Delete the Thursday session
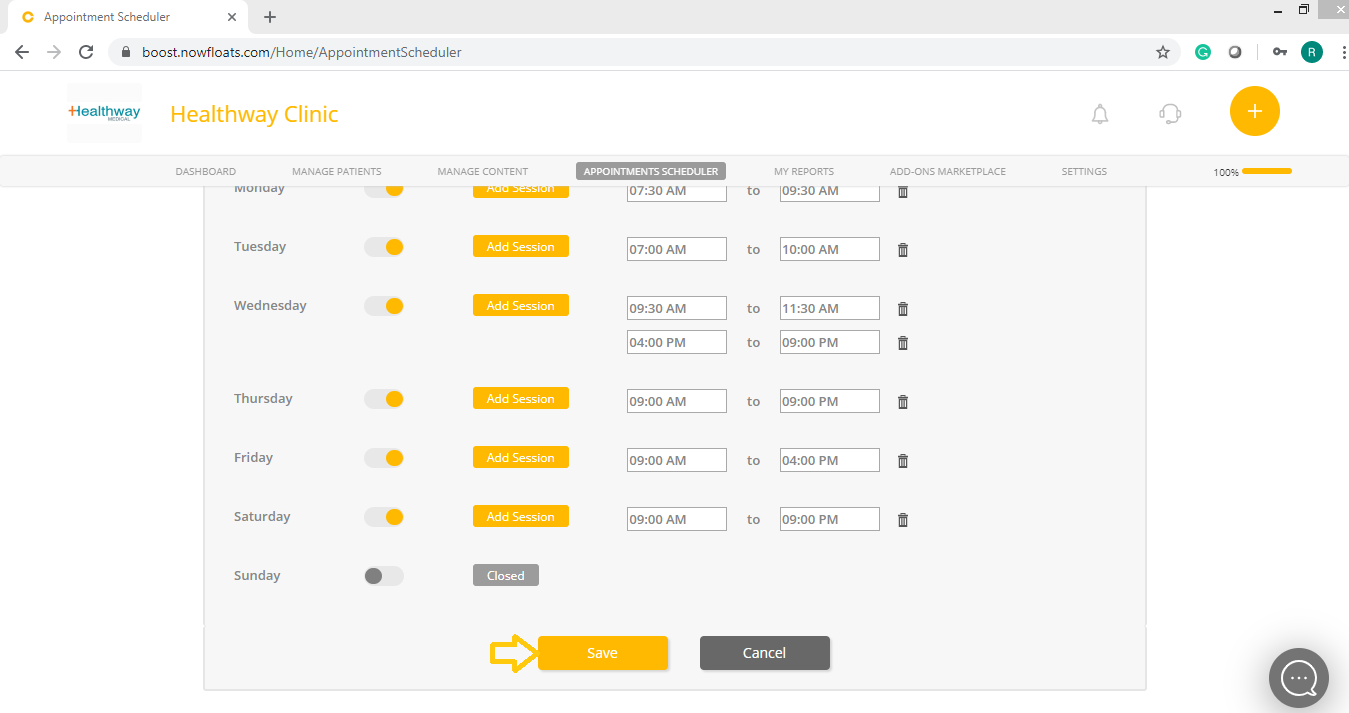The height and width of the screenshot is (713, 1349). [x=903, y=402]
